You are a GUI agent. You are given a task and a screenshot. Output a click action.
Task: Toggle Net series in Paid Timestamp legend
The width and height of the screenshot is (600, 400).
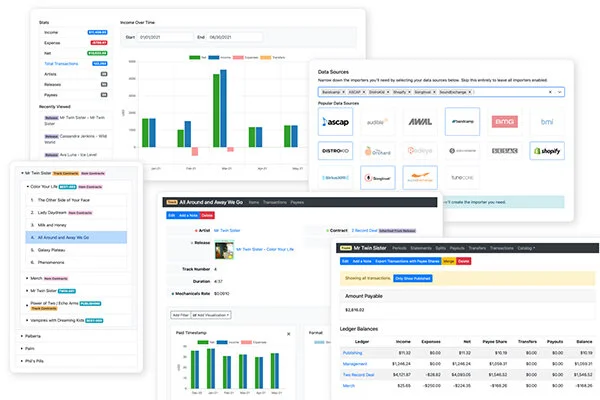point(206,342)
